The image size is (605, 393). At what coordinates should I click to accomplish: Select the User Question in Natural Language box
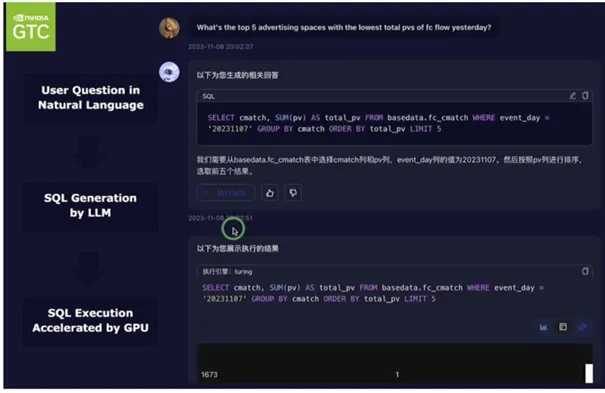pyautogui.click(x=91, y=98)
